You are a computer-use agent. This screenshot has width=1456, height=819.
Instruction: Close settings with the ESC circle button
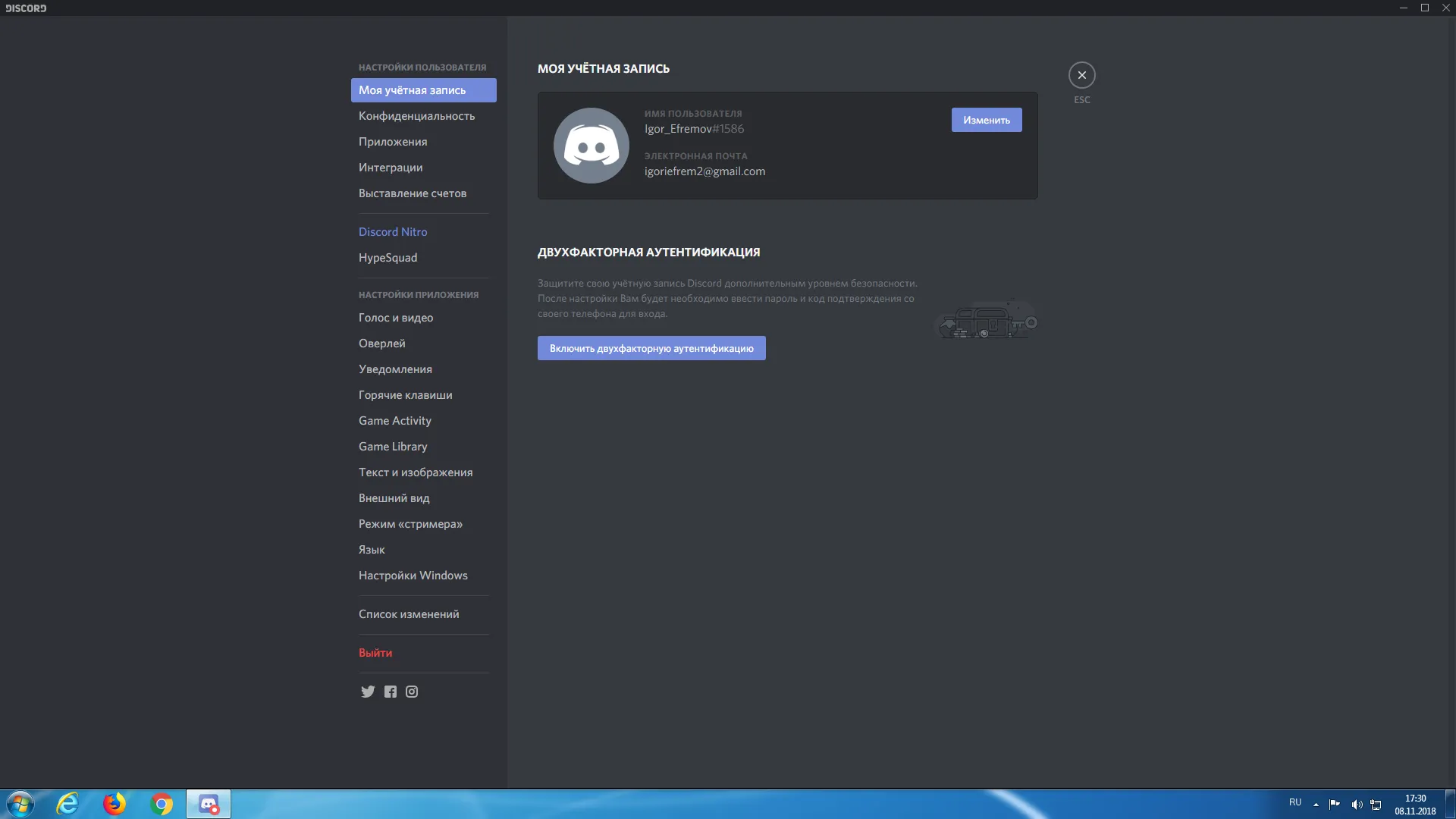1081,75
